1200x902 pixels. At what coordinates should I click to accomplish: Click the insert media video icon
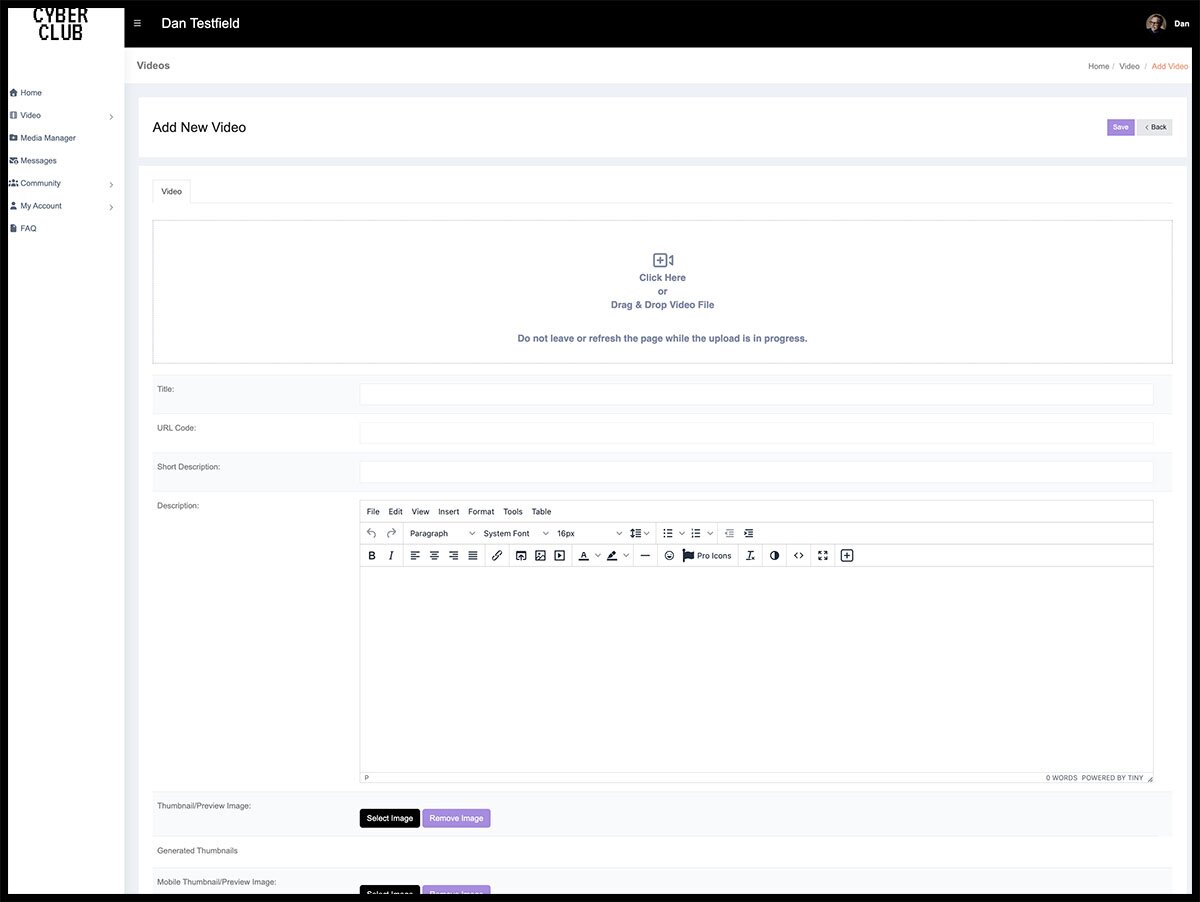click(560, 556)
